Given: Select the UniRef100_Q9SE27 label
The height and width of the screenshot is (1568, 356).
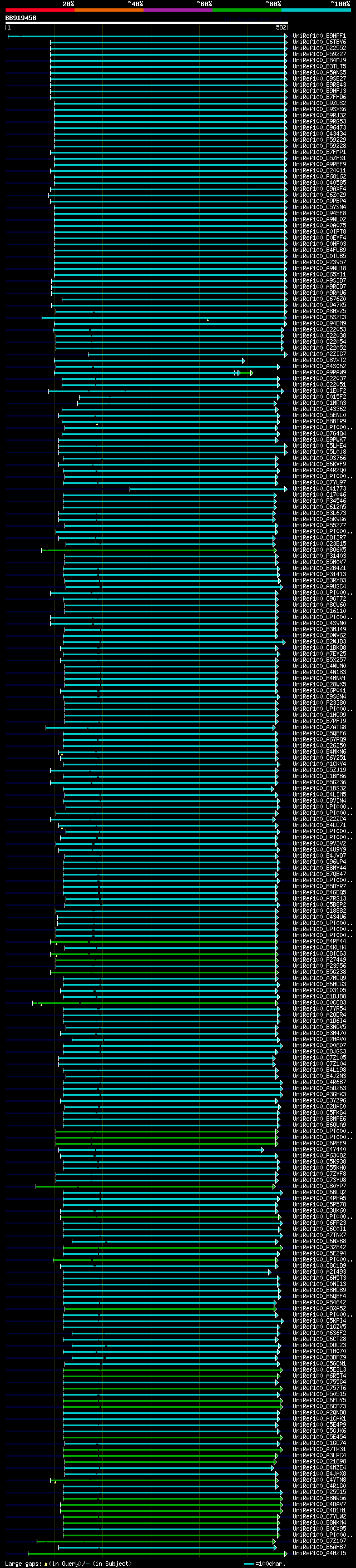Looking at the screenshot, I should (319, 78).
